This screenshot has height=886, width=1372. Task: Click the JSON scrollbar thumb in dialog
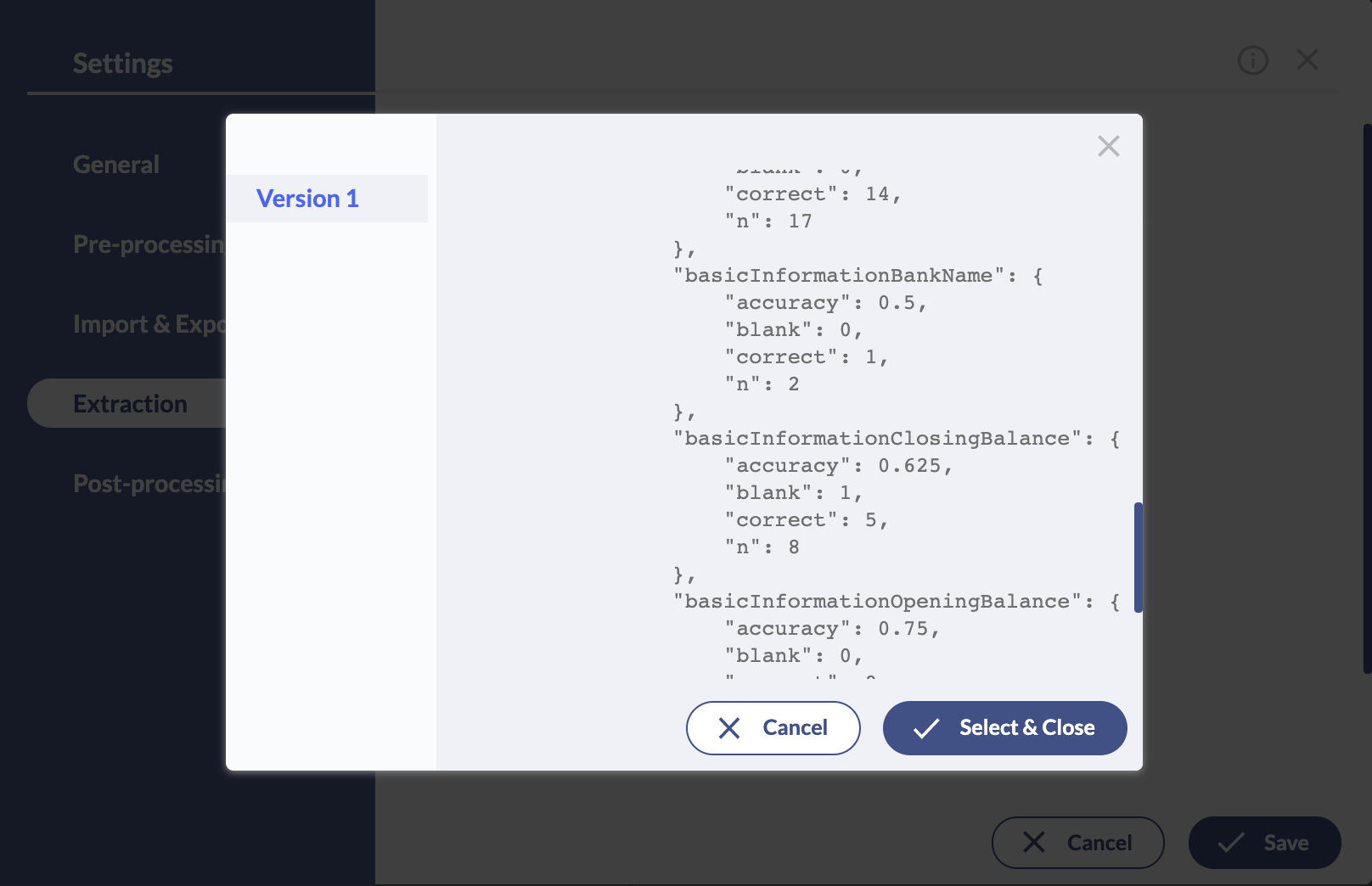pyautogui.click(x=1138, y=558)
